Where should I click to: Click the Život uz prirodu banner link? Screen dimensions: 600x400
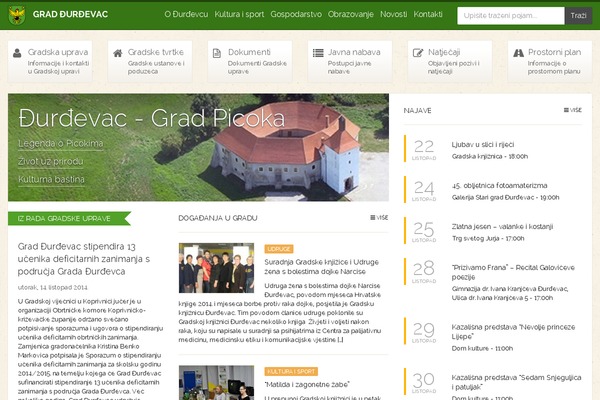tap(50, 162)
